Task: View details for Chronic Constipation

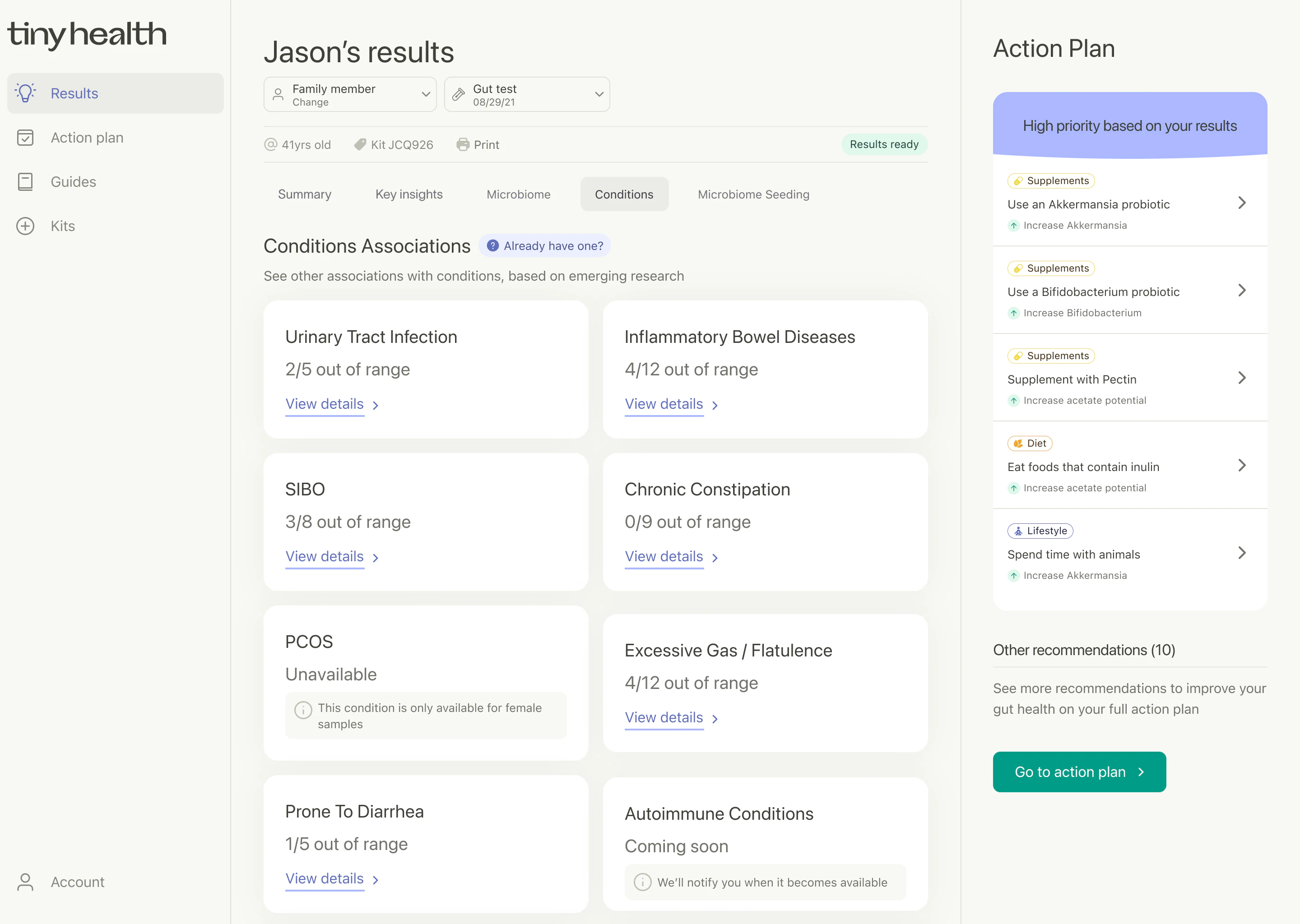Action: tap(672, 557)
